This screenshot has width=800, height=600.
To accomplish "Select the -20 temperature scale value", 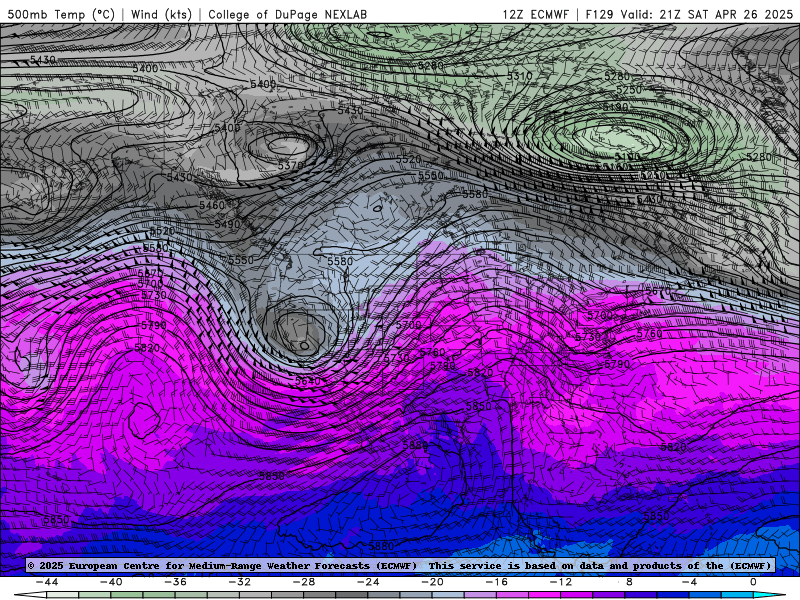I will [x=433, y=582].
